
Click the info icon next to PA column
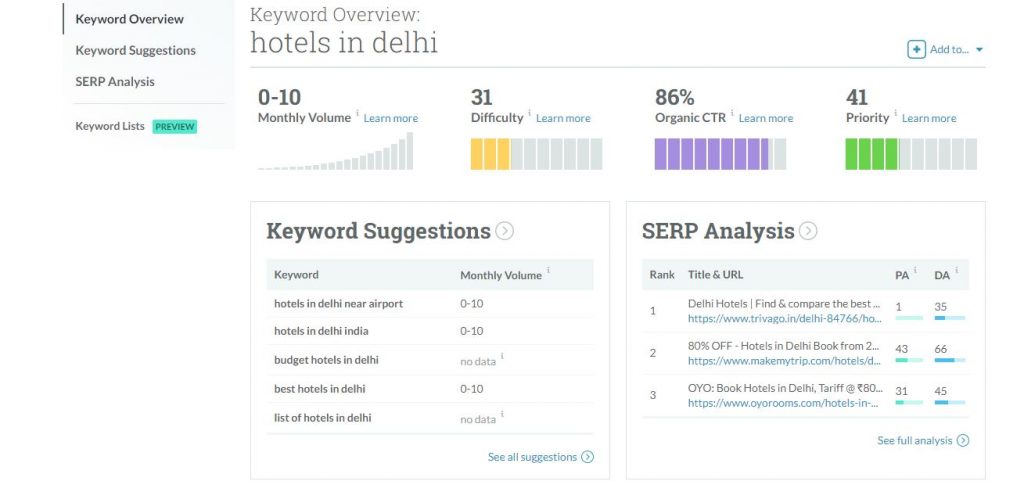[915, 270]
